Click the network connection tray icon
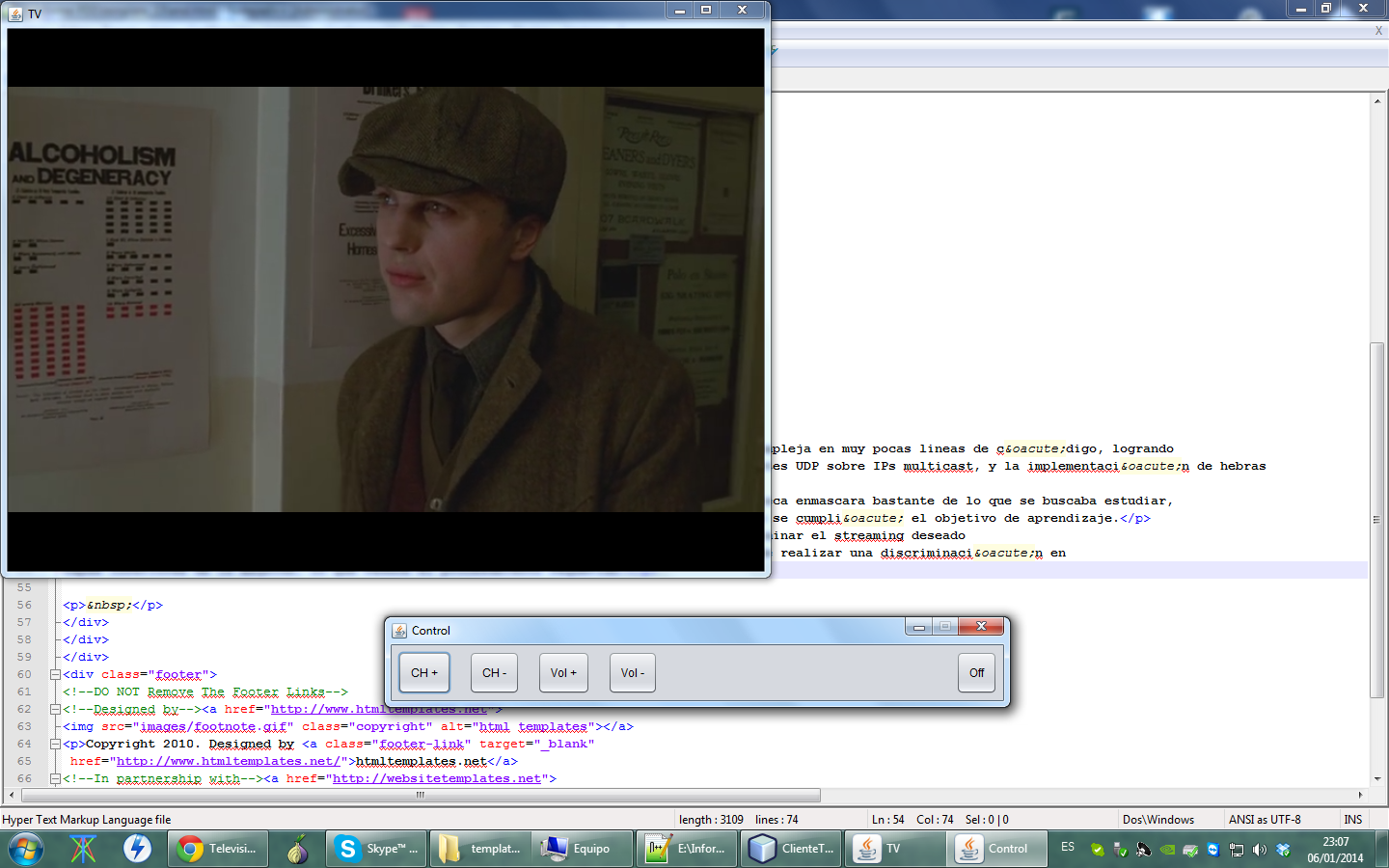This screenshot has width=1389, height=868. click(1237, 850)
